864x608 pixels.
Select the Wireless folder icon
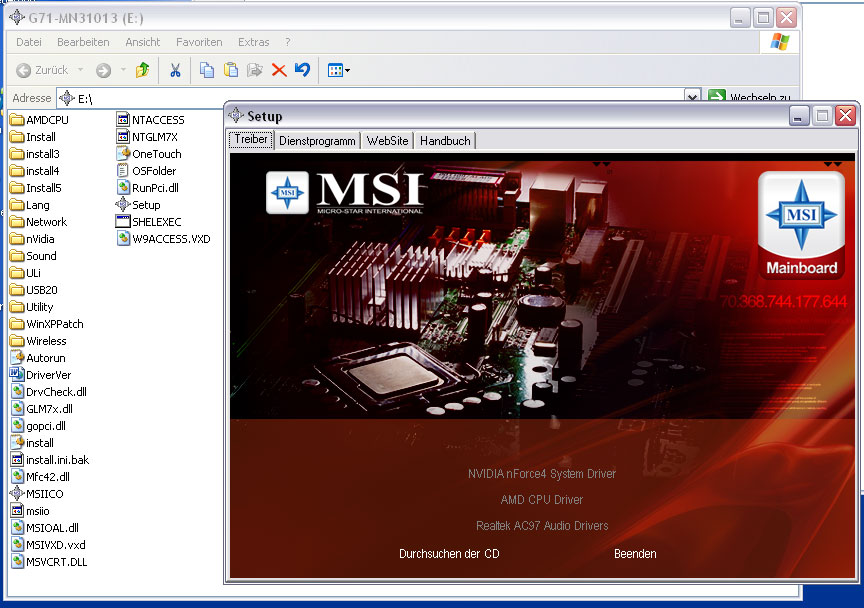point(17,341)
